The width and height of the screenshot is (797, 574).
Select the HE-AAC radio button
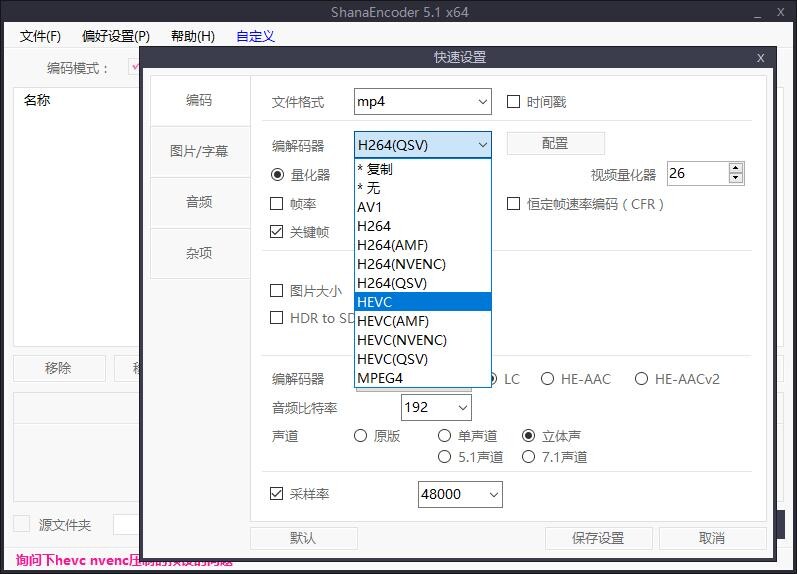coord(548,379)
